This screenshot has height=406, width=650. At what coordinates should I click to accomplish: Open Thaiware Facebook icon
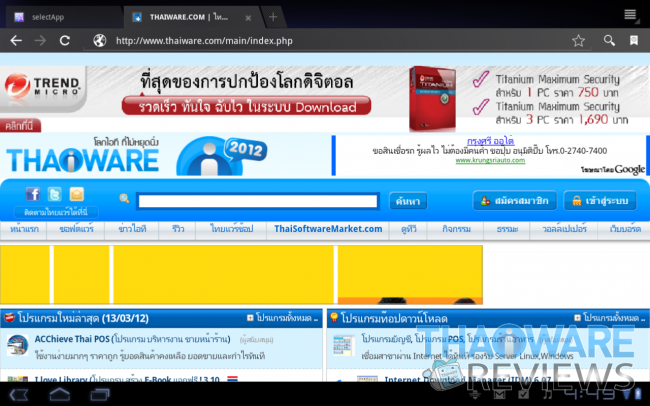(x=33, y=194)
